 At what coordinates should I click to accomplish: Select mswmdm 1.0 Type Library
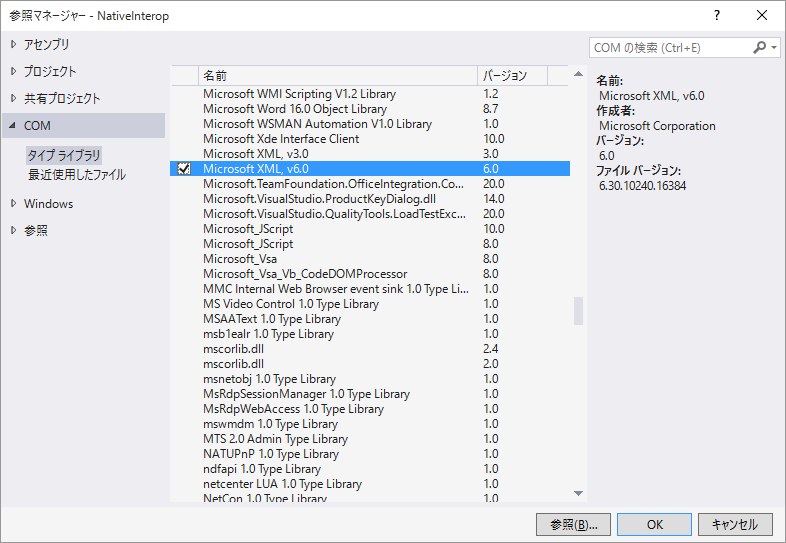370,424
